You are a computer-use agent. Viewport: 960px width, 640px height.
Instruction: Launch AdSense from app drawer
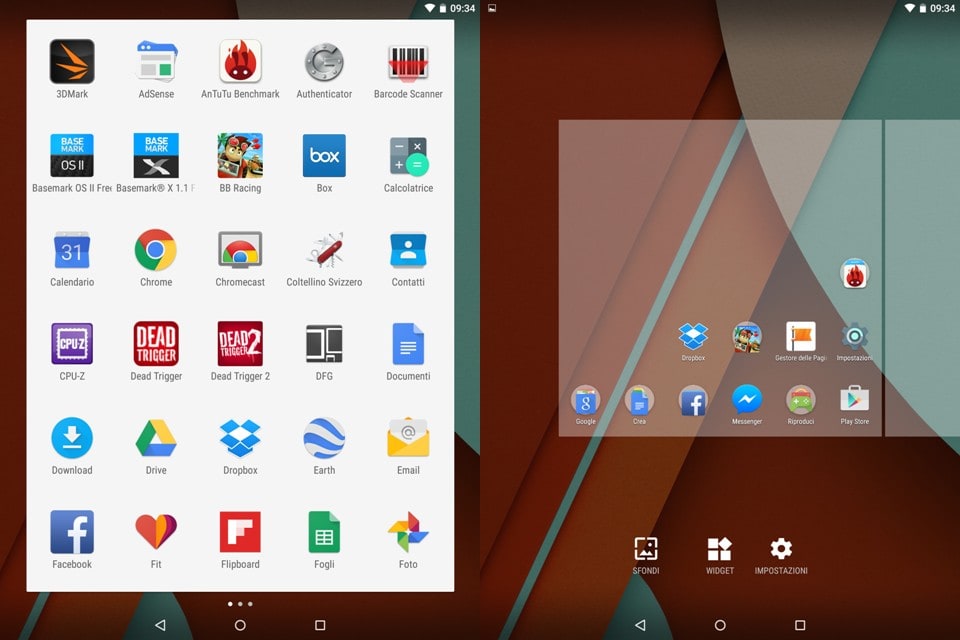156,62
